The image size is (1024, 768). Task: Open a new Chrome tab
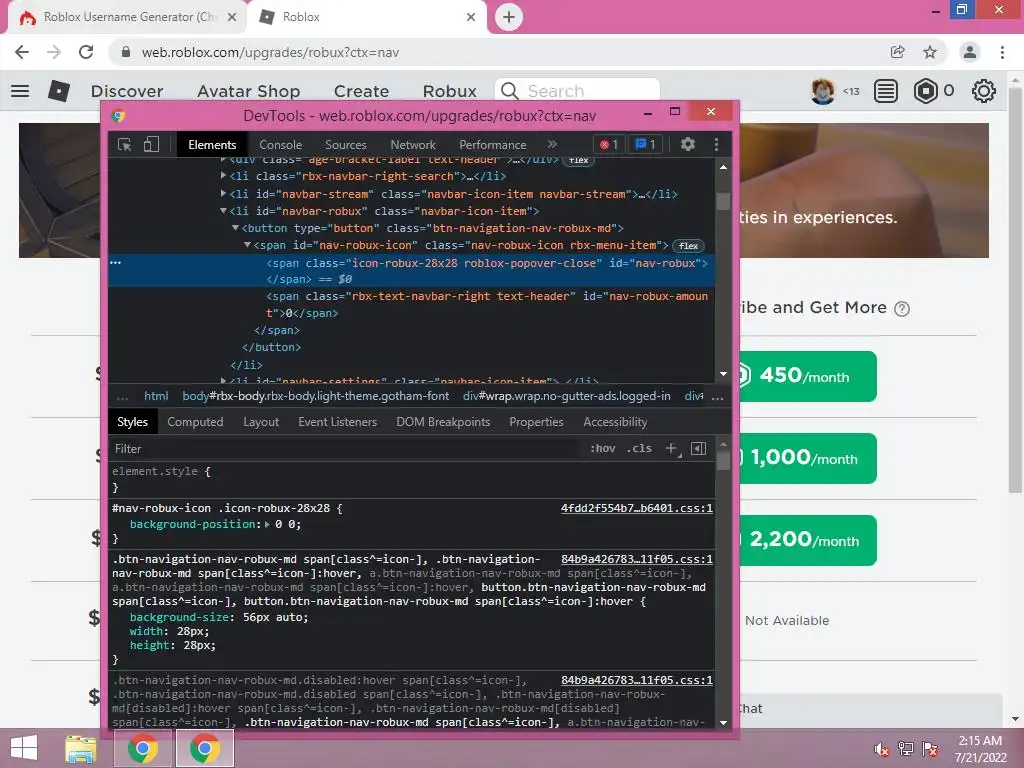pos(509,17)
